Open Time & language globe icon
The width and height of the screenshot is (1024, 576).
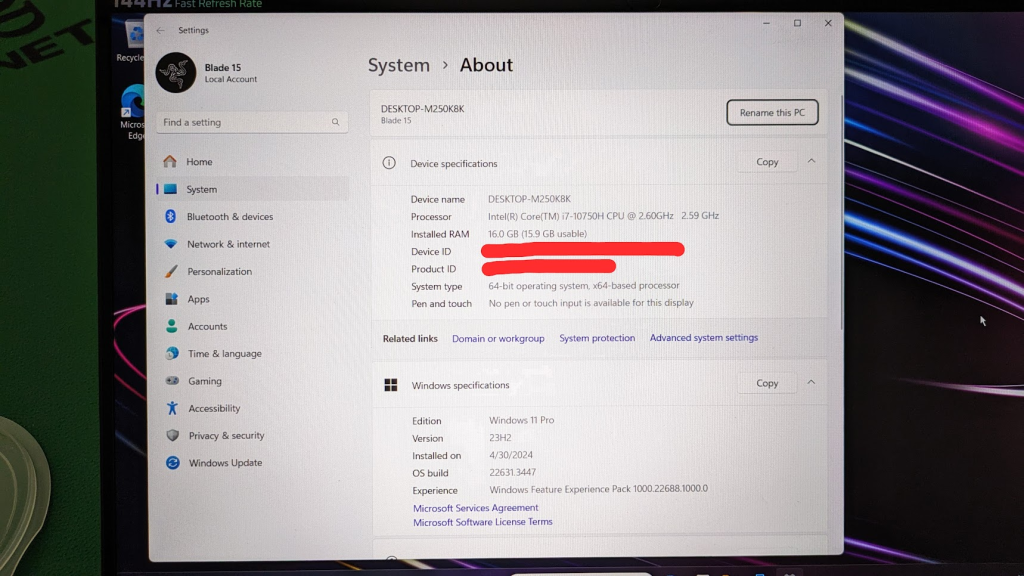pyautogui.click(x=172, y=353)
